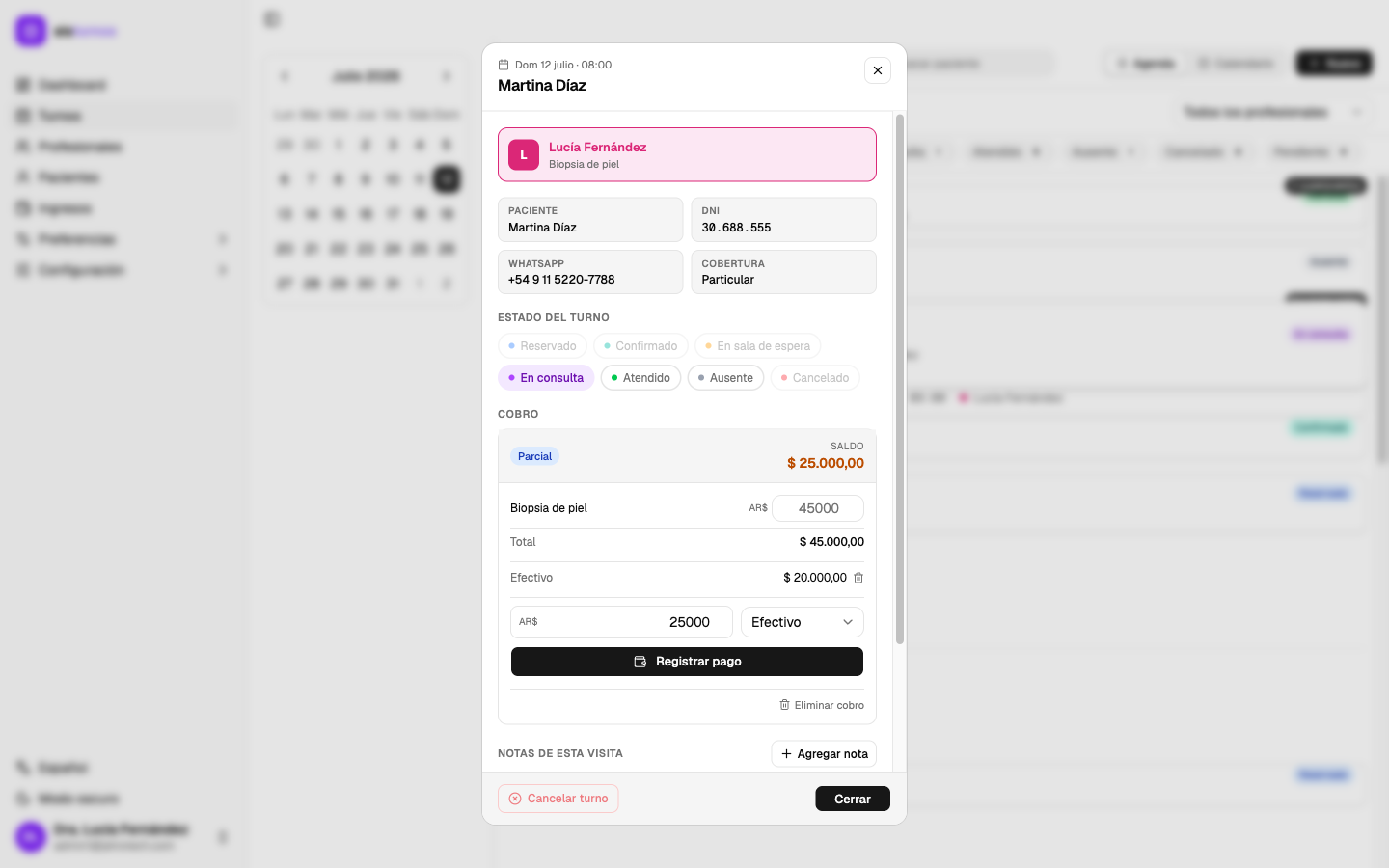Click the Registrar pago button
This screenshot has height=868, width=1389.
[687, 662]
